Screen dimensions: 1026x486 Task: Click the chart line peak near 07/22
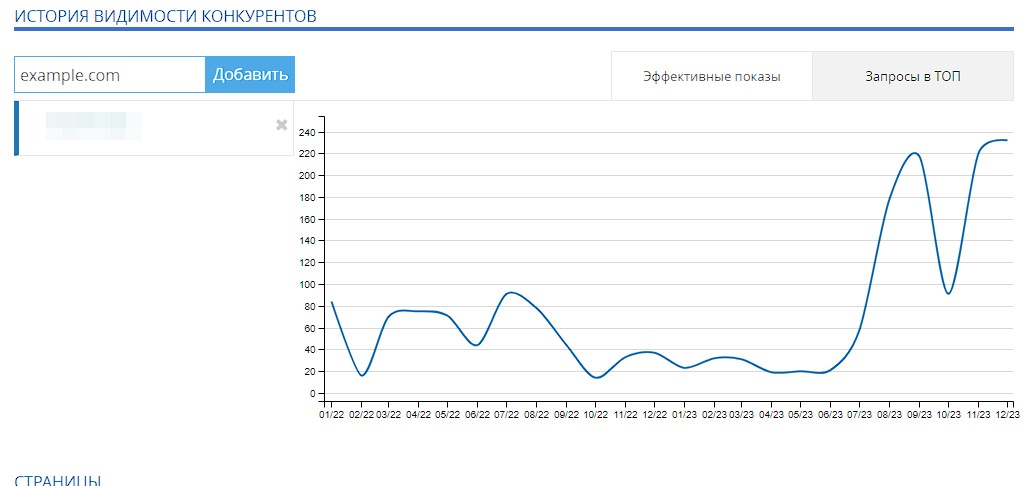tap(511, 292)
